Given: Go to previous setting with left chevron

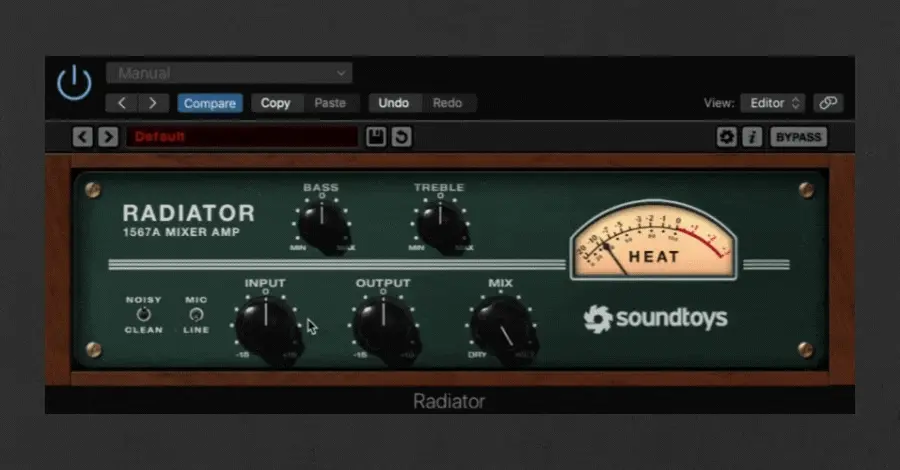Looking at the screenshot, I should pyautogui.click(x=121, y=103).
